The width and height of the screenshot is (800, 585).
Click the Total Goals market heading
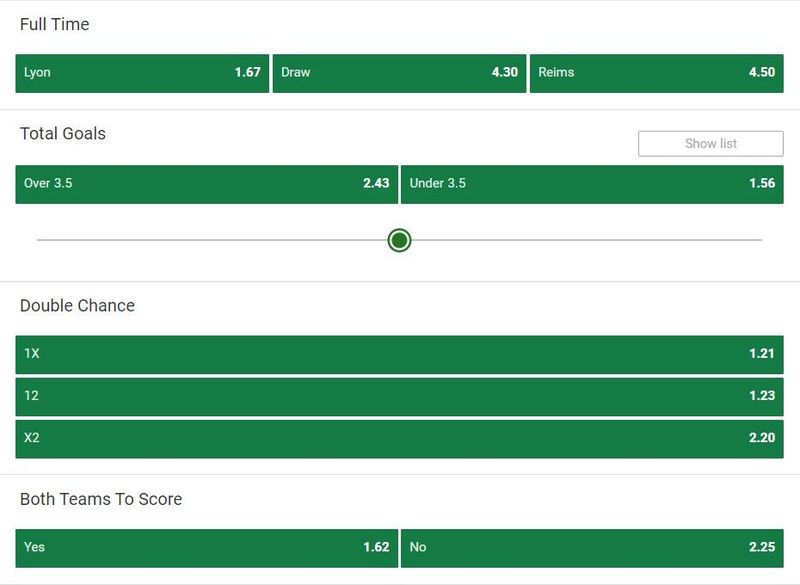click(x=63, y=134)
